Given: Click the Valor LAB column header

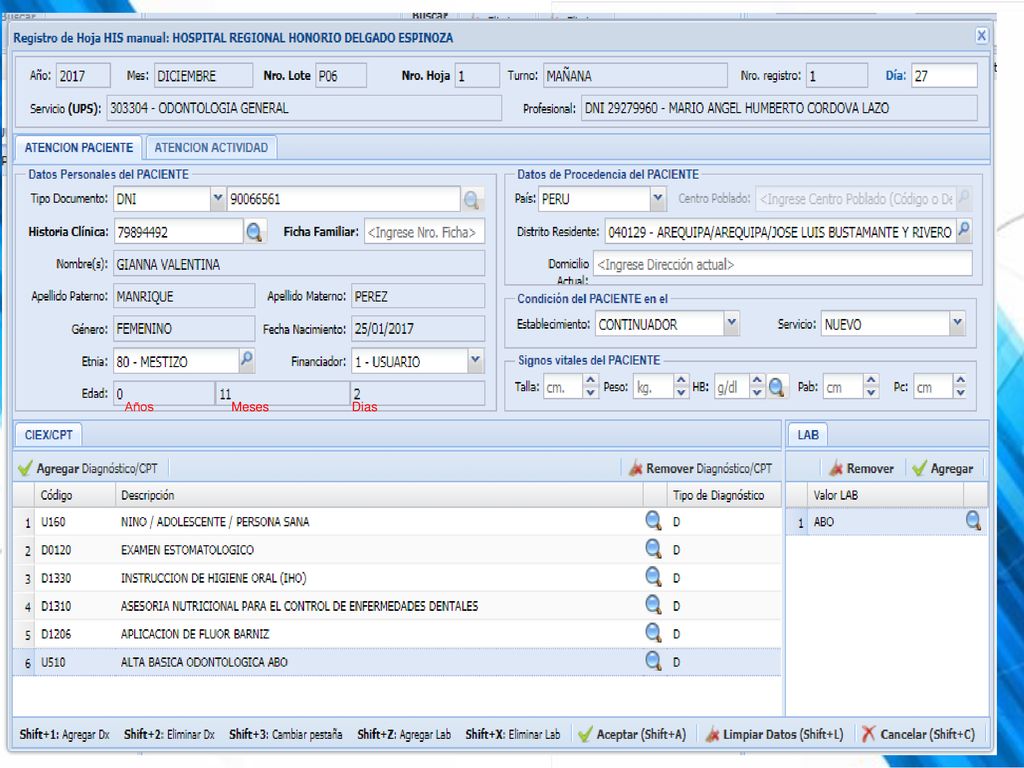Looking at the screenshot, I should tap(886, 495).
